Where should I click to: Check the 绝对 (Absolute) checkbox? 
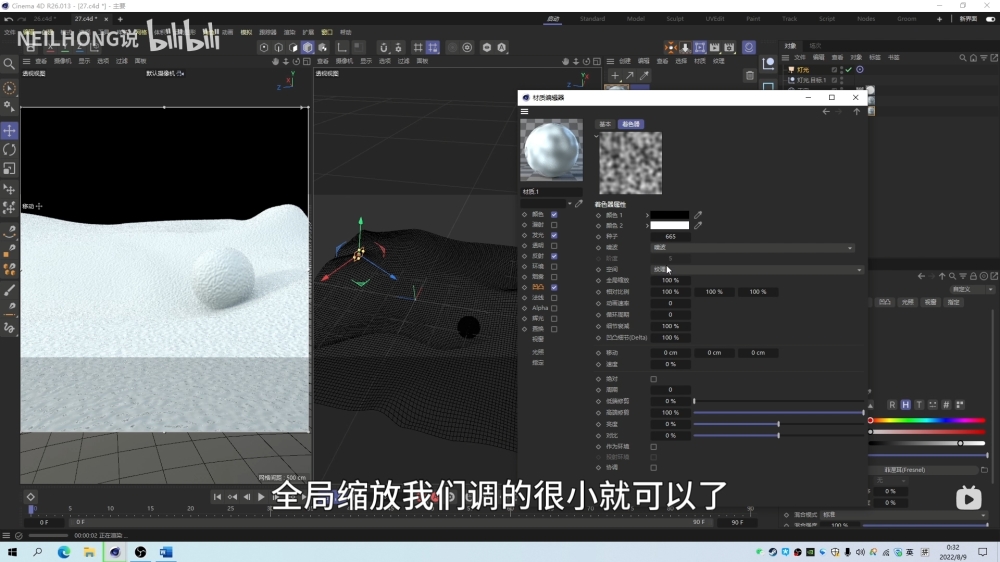[x=654, y=379]
